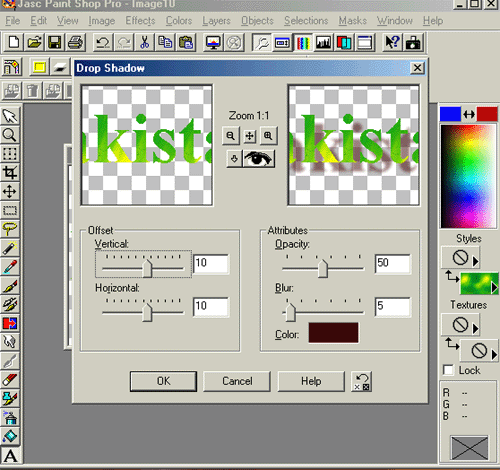The width and height of the screenshot is (500, 470).
Task: Click the Opacity slider handle
Action: click(322, 269)
